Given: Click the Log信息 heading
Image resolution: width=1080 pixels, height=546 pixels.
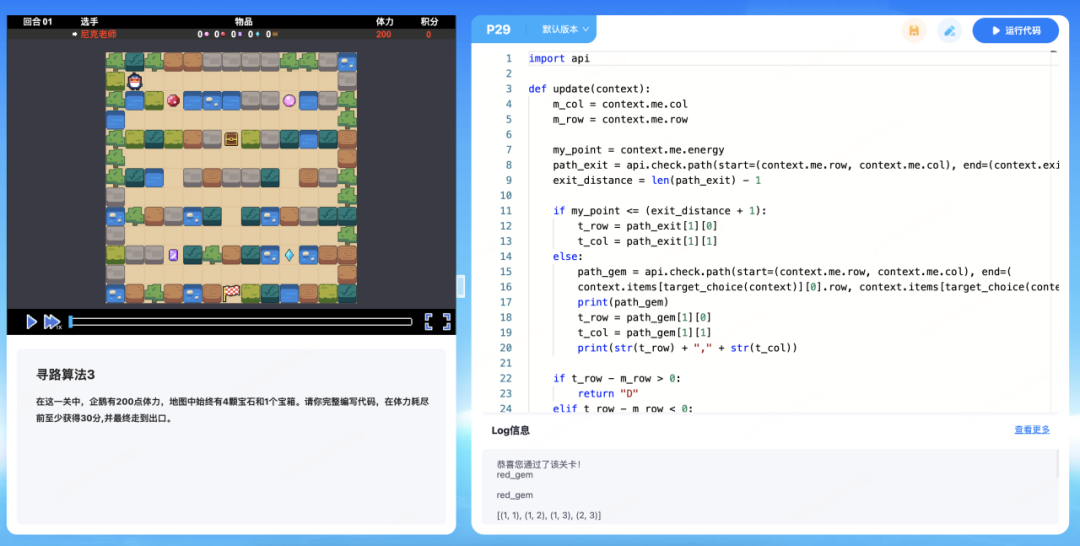Looking at the screenshot, I should (x=510, y=430).
